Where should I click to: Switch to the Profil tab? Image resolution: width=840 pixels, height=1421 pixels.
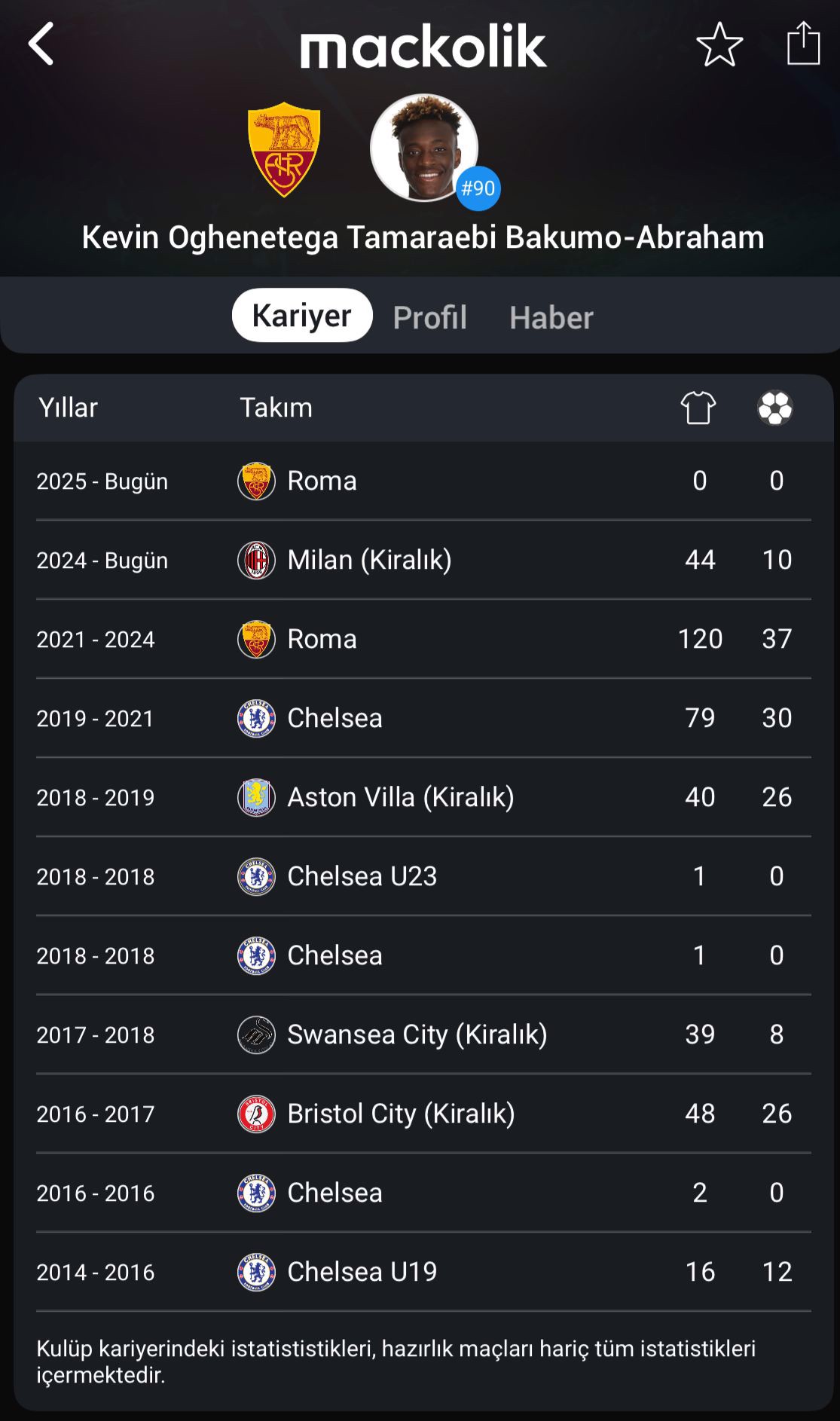[x=429, y=317]
